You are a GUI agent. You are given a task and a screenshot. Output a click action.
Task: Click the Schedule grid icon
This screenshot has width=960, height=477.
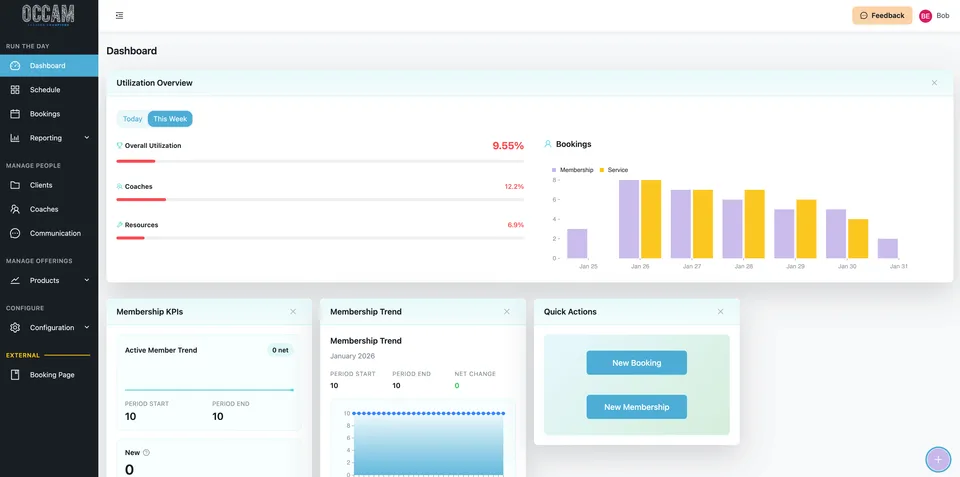[15, 89]
